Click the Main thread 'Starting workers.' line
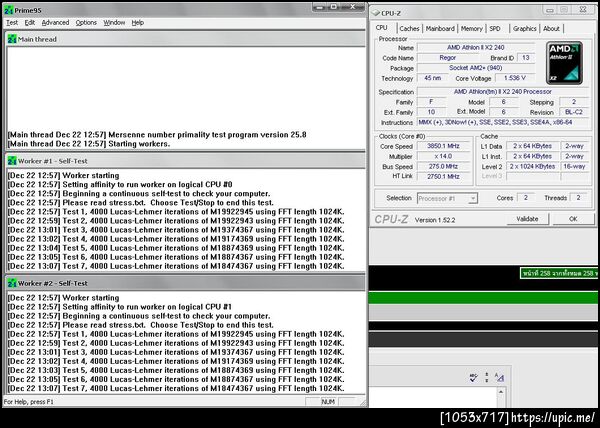Image resolution: width=600 pixels, height=428 pixels. pyautogui.click(x=89, y=144)
